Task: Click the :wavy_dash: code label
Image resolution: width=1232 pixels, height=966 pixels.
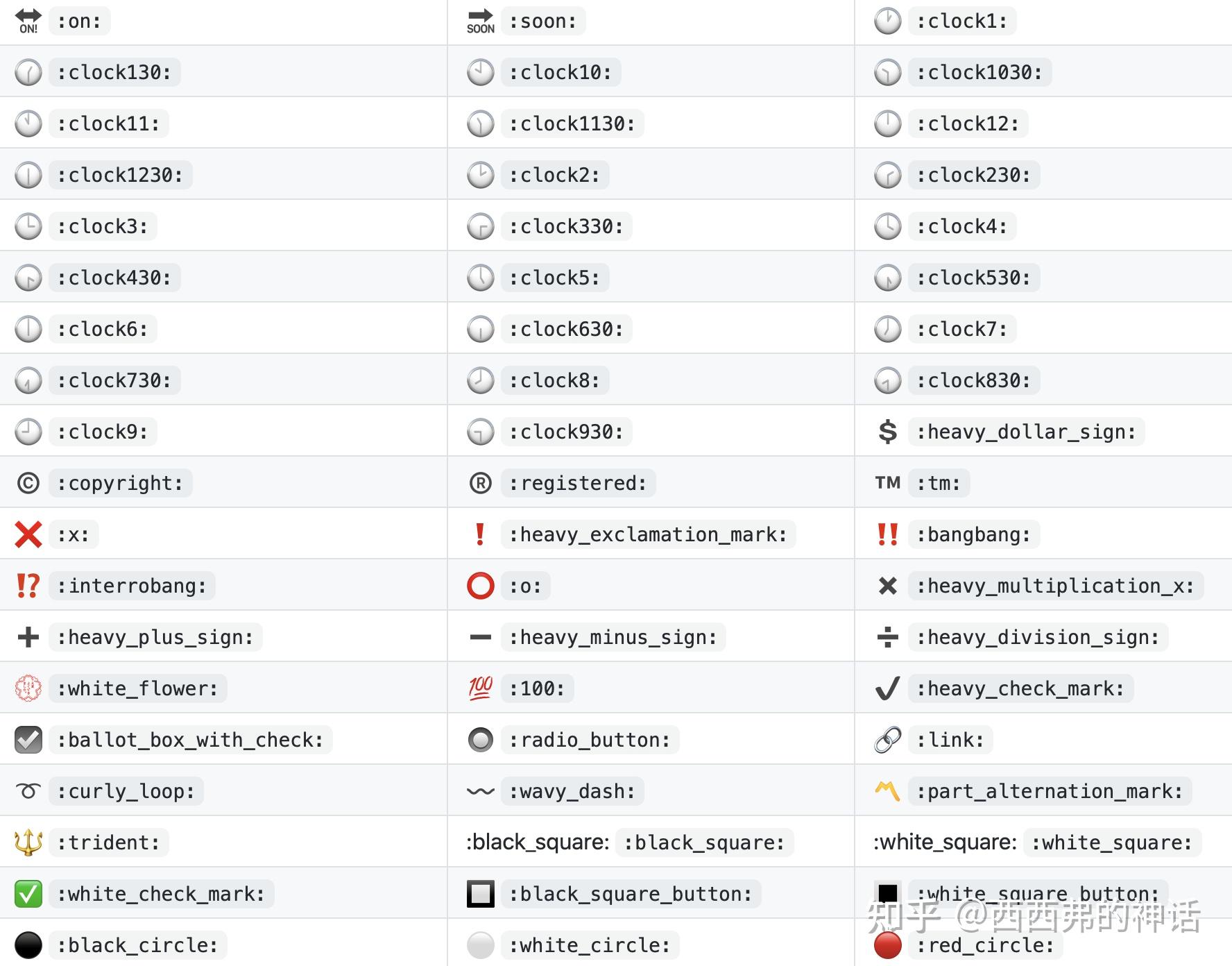Action: pos(572,791)
